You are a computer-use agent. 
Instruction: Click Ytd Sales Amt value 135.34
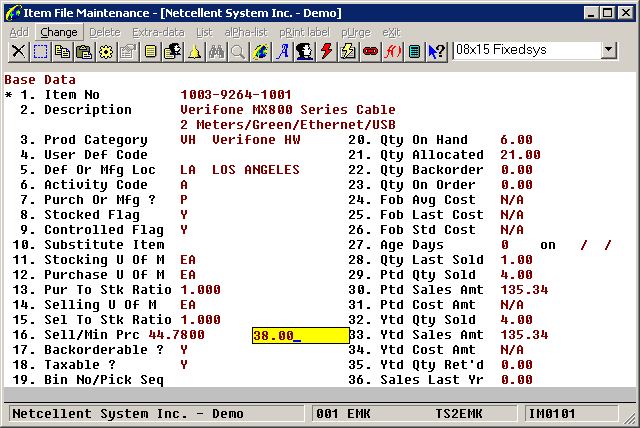pos(524,335)
